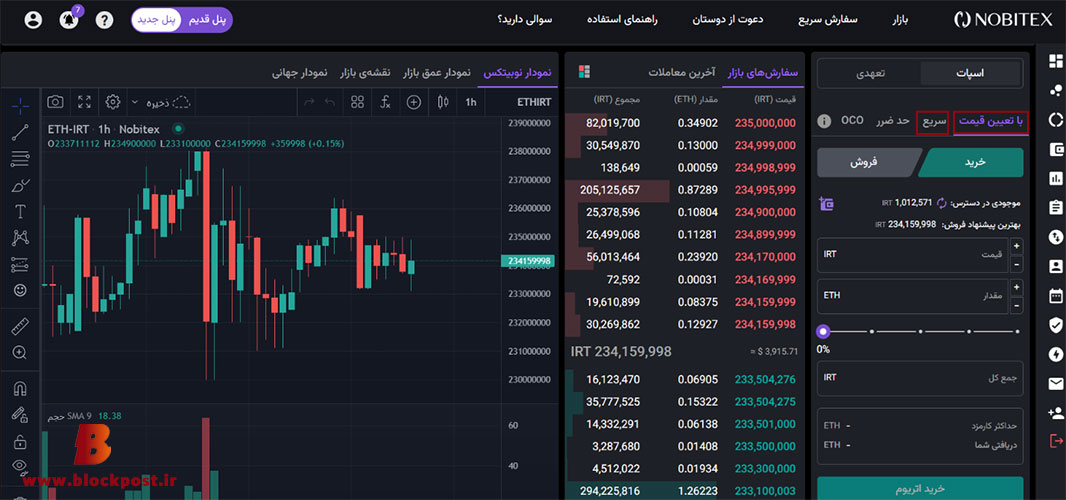The width and height of the screenshot is (1066, 500).
Task: Toggle hide all drawings eye icon
Action: [x=20, y=466]
